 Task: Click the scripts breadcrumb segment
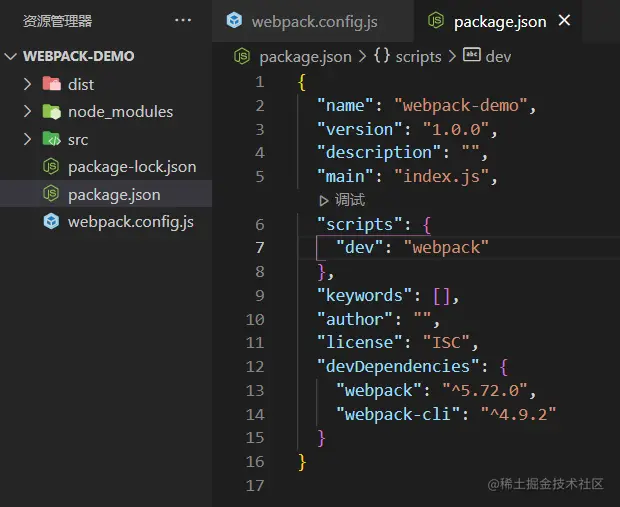point(418,57)
